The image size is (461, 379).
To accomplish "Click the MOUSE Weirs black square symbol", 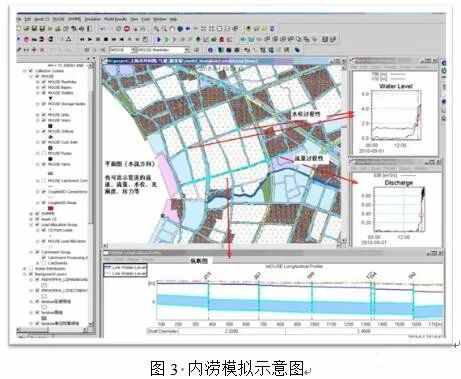I will click(50, 126).
